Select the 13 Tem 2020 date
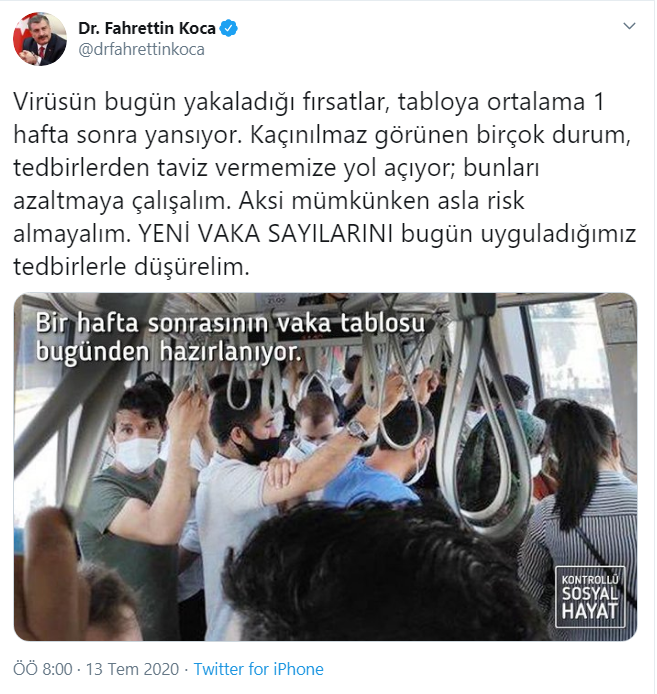Screen dimensions: 657x694 click(x=132, y=669)
